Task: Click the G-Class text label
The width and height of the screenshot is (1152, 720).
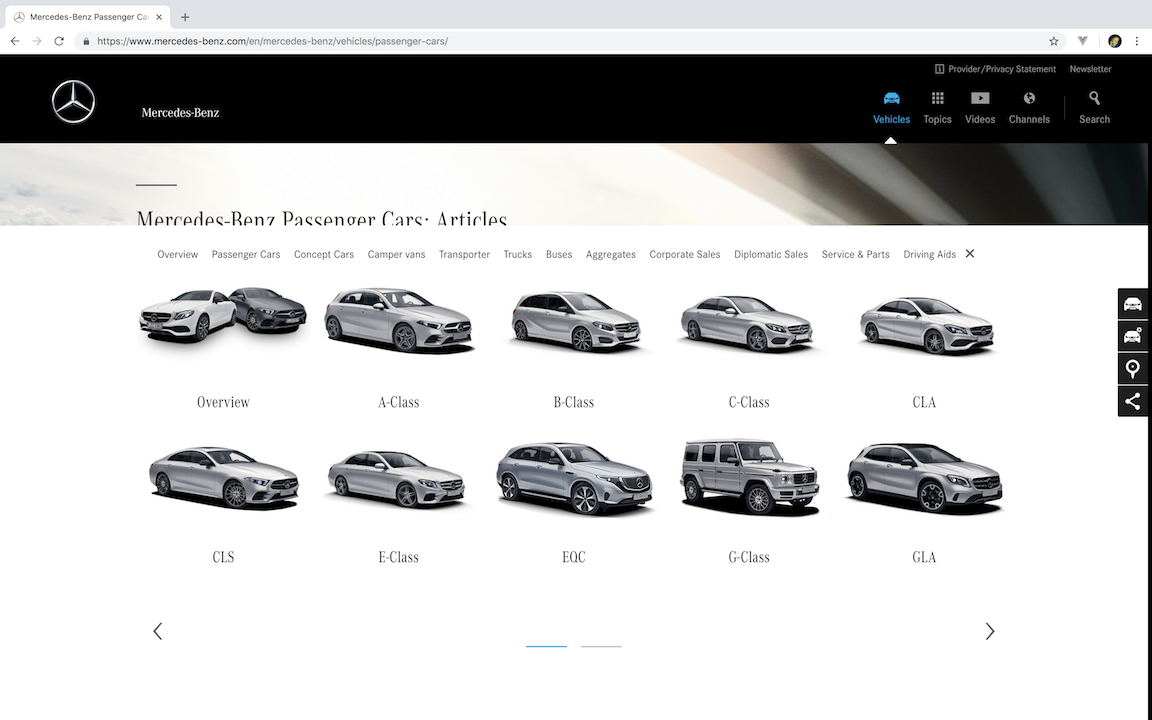Action: tap(749, 557)
